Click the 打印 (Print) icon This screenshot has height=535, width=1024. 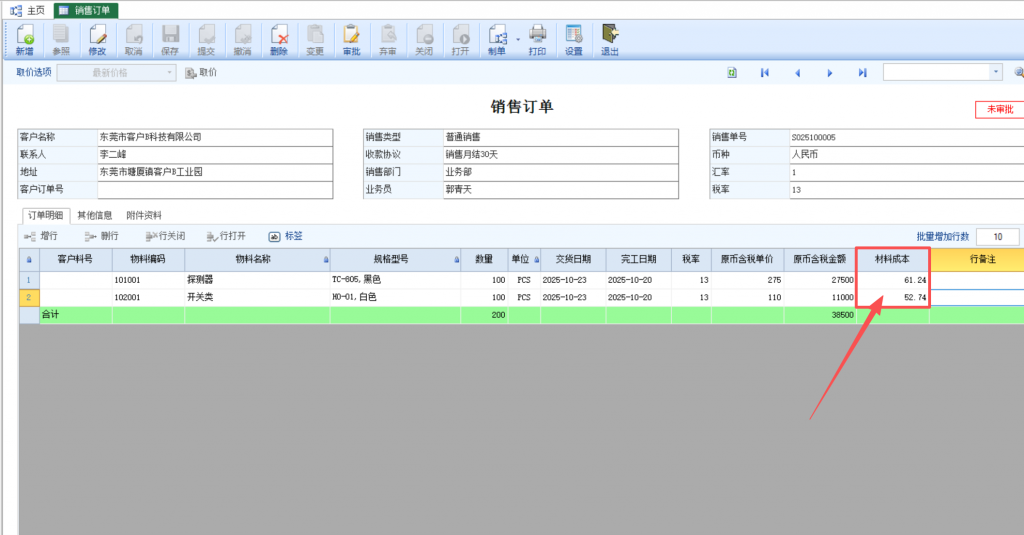pyautogui.click(x=537, y=39)
